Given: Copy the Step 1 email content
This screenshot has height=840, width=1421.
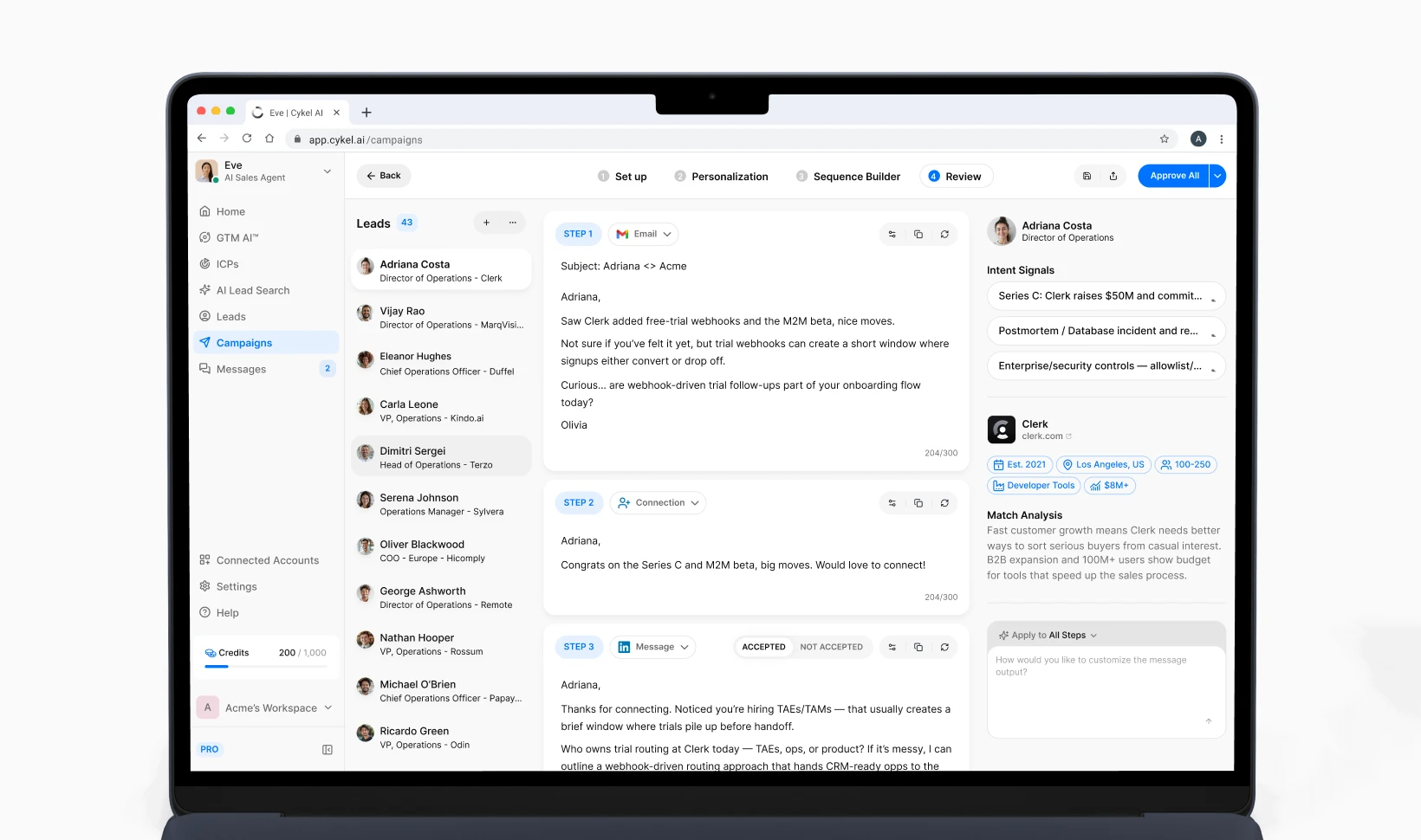Looking at the screenshot, I should [x=918, y=234].
